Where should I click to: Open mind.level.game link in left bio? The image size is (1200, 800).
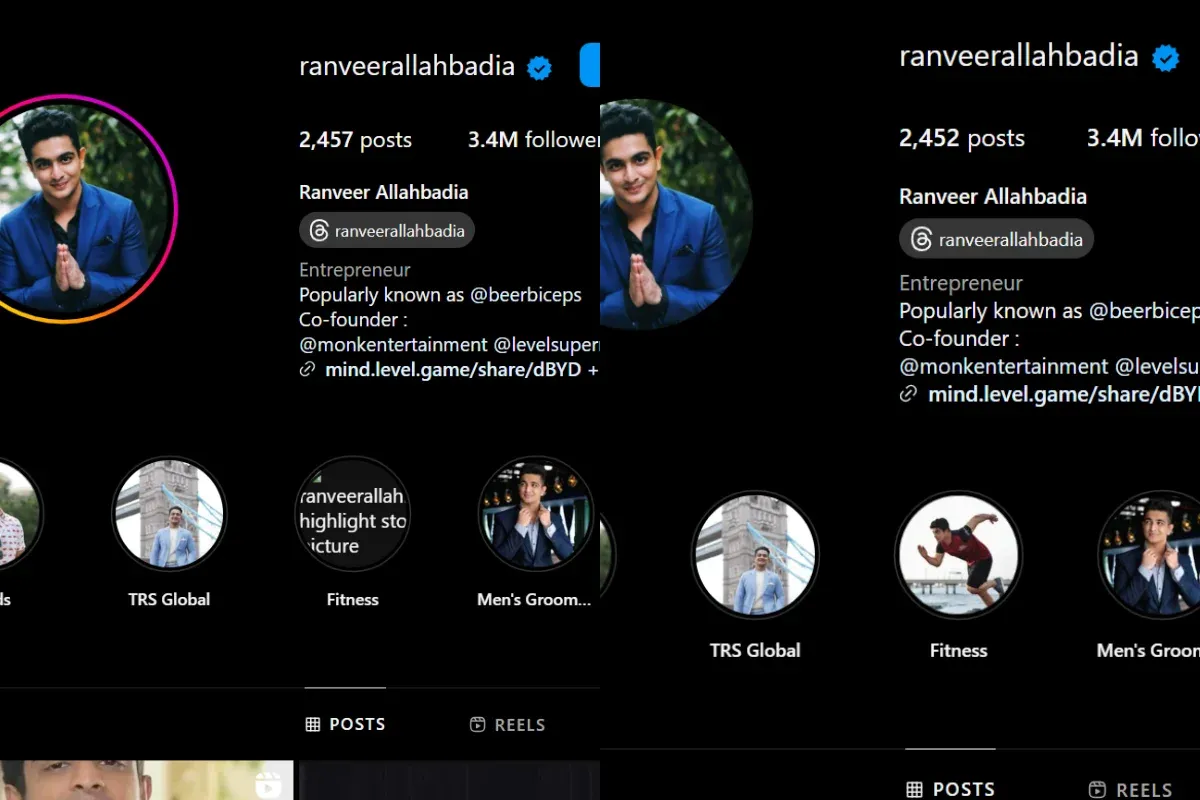462,370
